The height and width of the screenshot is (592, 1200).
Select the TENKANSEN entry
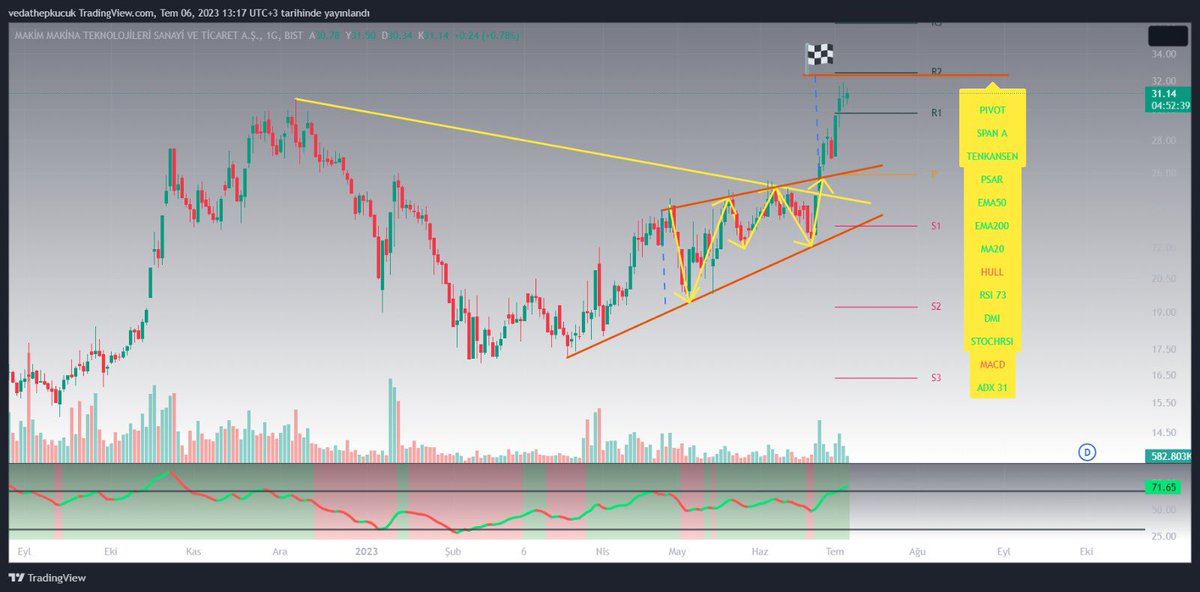992,157
